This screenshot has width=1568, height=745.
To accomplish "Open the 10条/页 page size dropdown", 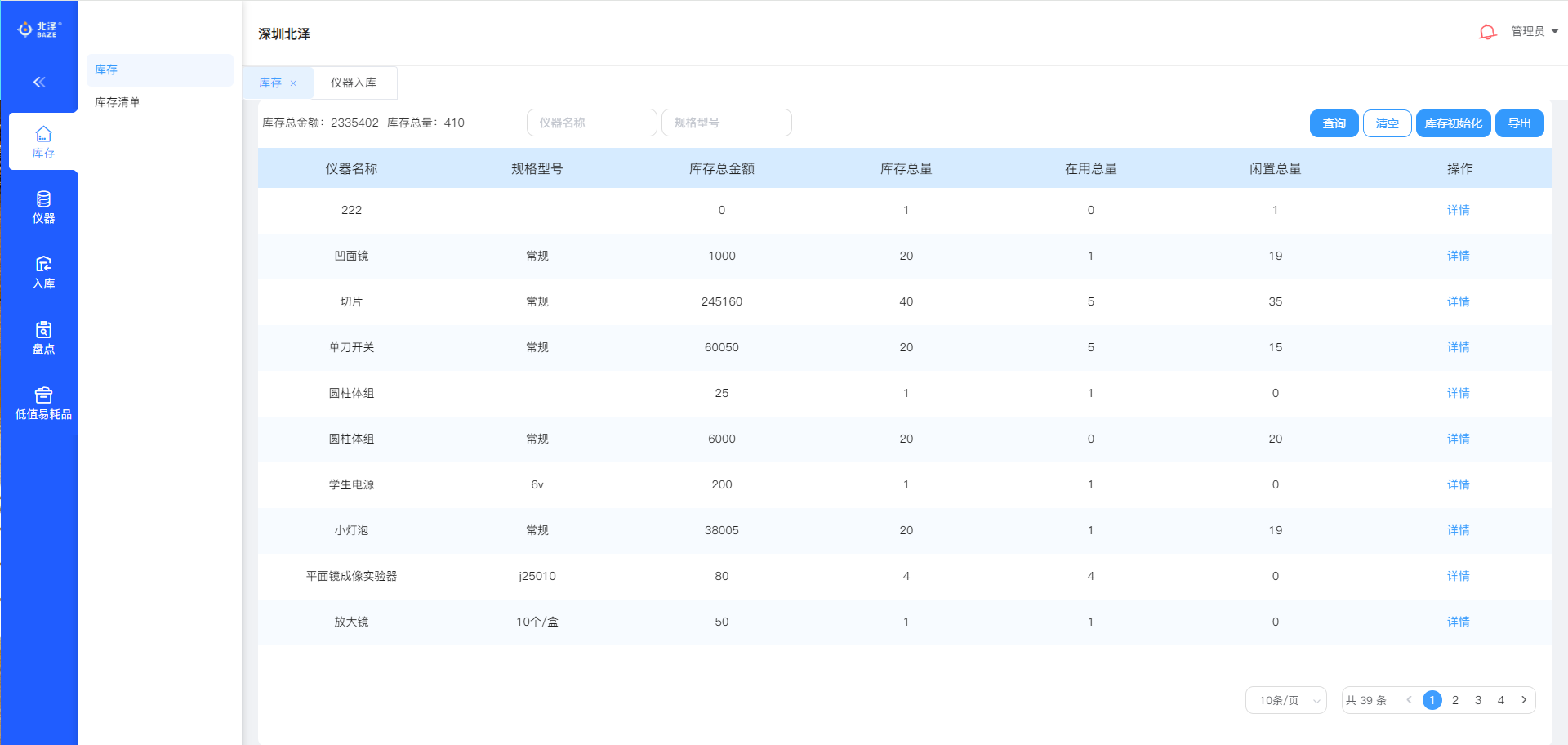I will pyautogui.click(x=1285, y=700).
